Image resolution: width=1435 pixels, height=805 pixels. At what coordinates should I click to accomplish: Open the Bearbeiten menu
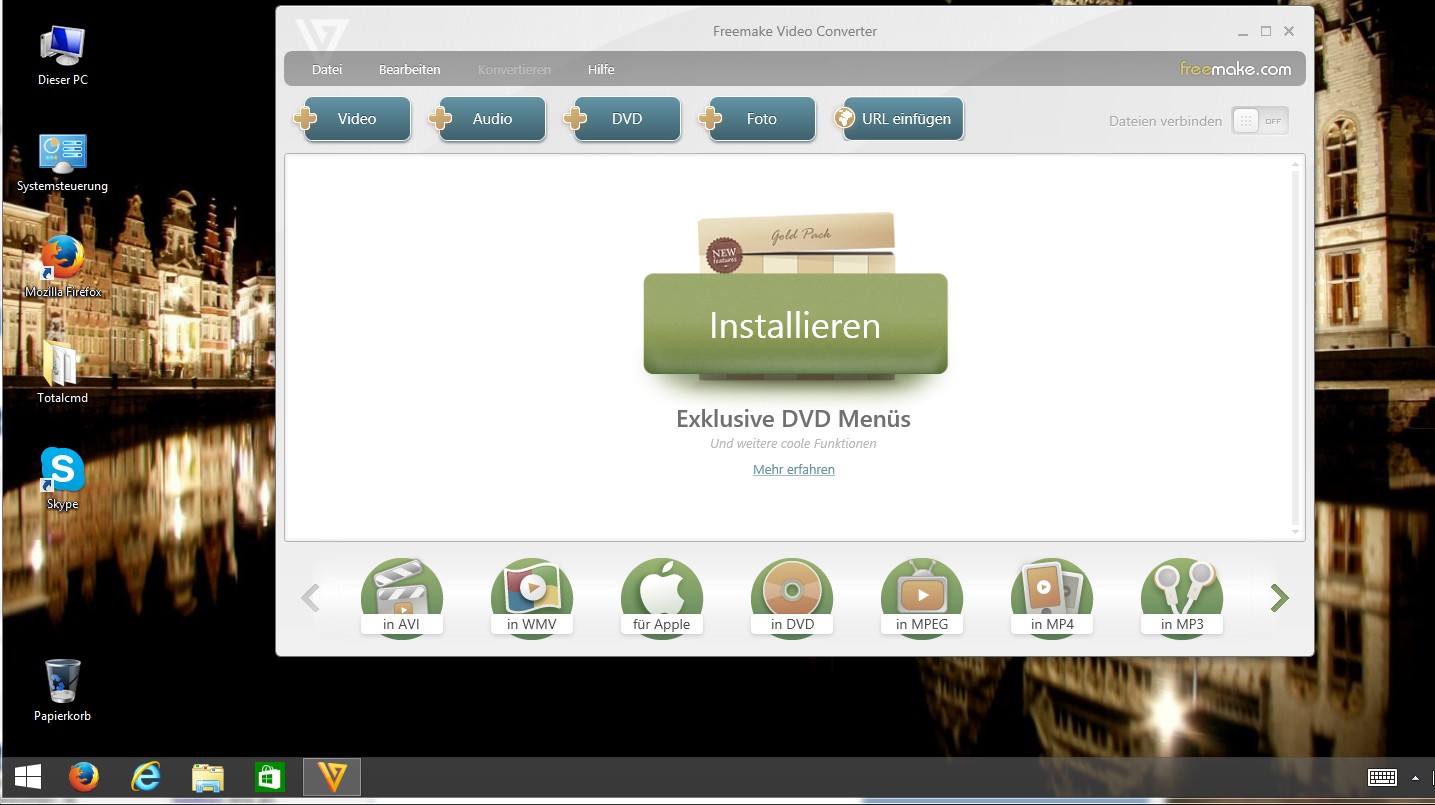[x=409, y=70]
